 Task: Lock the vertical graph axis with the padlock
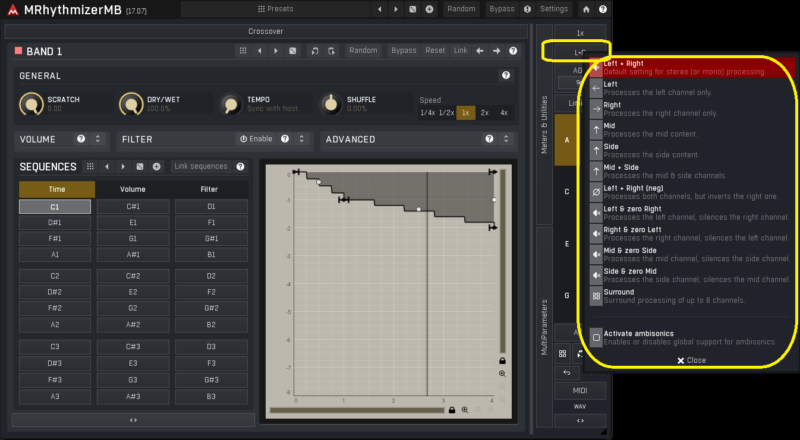(502, 360)
